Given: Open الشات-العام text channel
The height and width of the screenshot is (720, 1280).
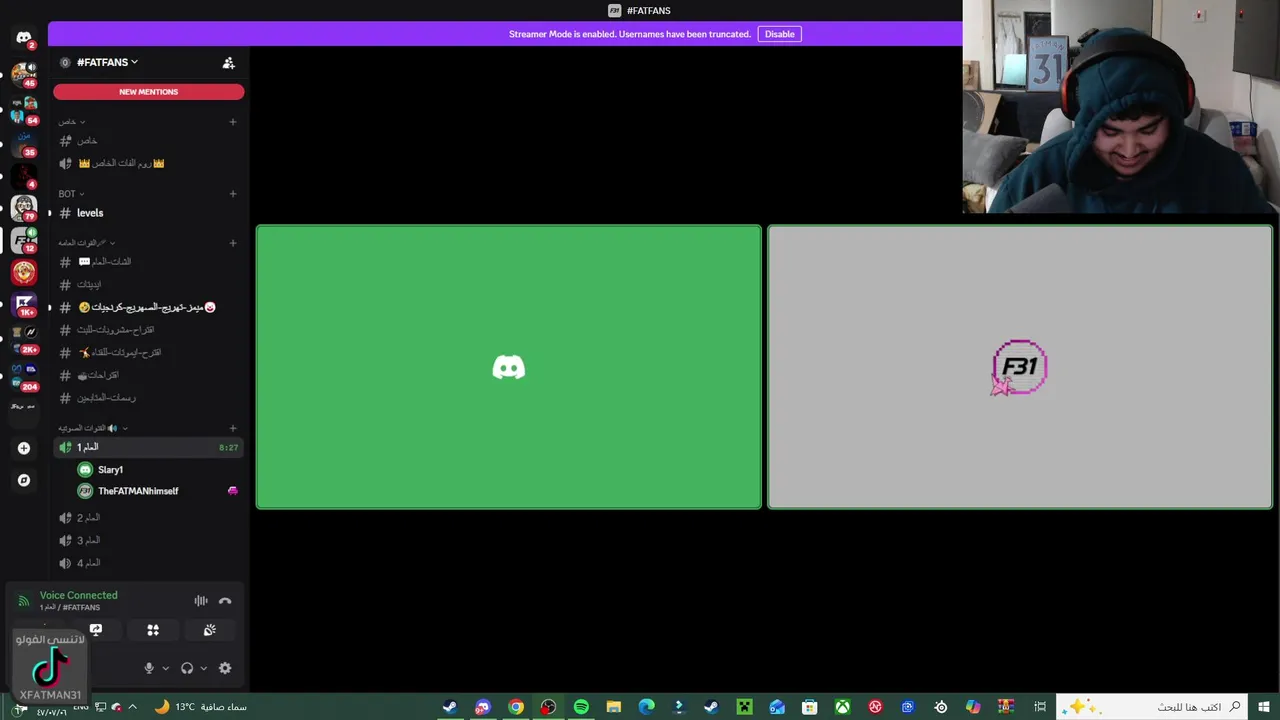Looking at the screenshot, I should click(148, 262).
